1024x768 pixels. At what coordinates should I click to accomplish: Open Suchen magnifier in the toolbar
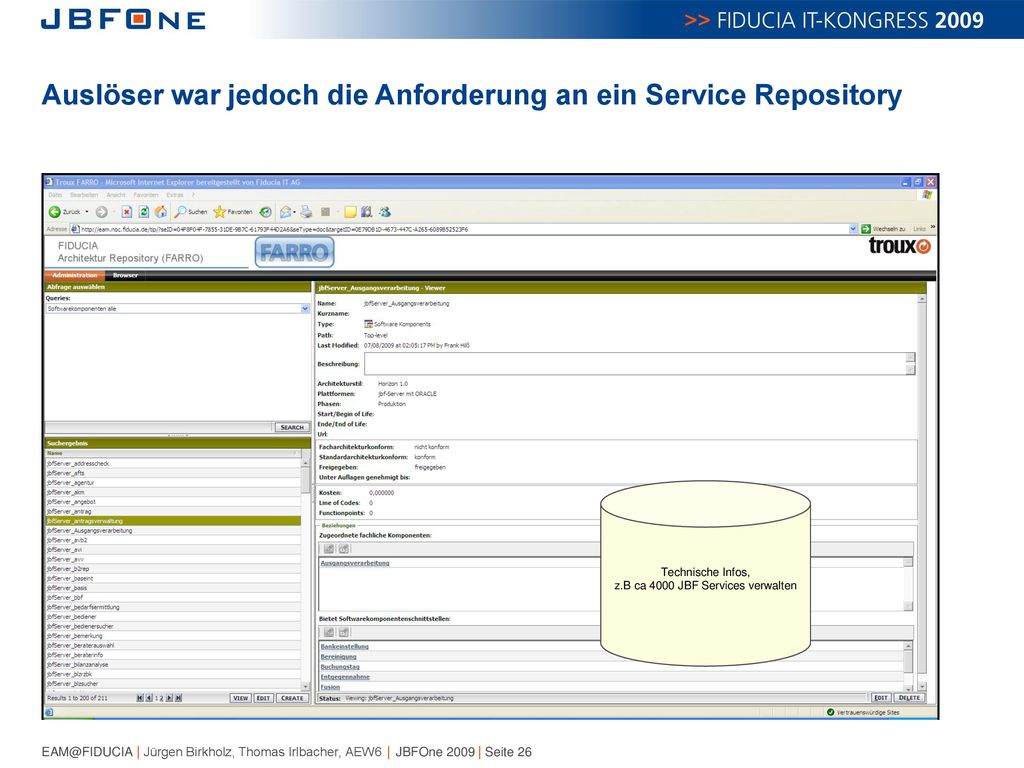coord(190,212)
